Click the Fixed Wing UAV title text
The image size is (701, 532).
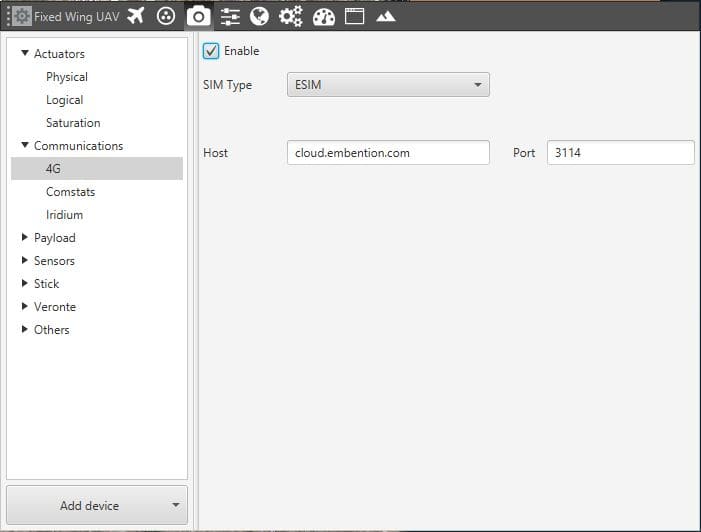coord(77,17)
